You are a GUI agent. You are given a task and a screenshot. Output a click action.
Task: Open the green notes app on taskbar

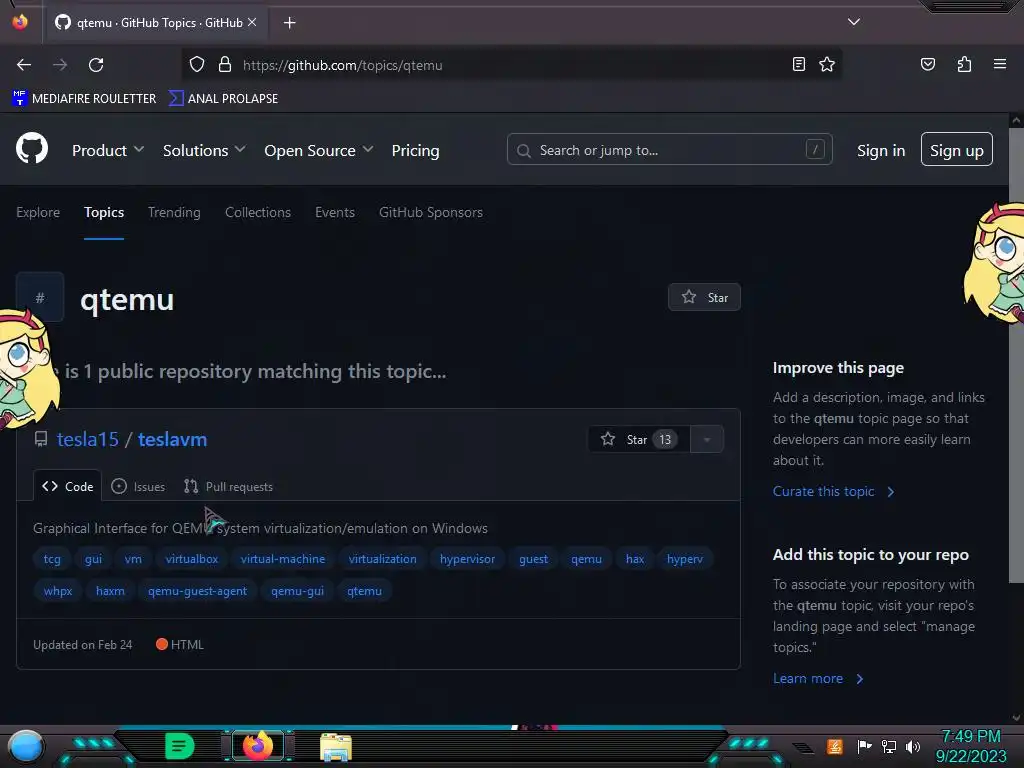(x=179, y=746)
